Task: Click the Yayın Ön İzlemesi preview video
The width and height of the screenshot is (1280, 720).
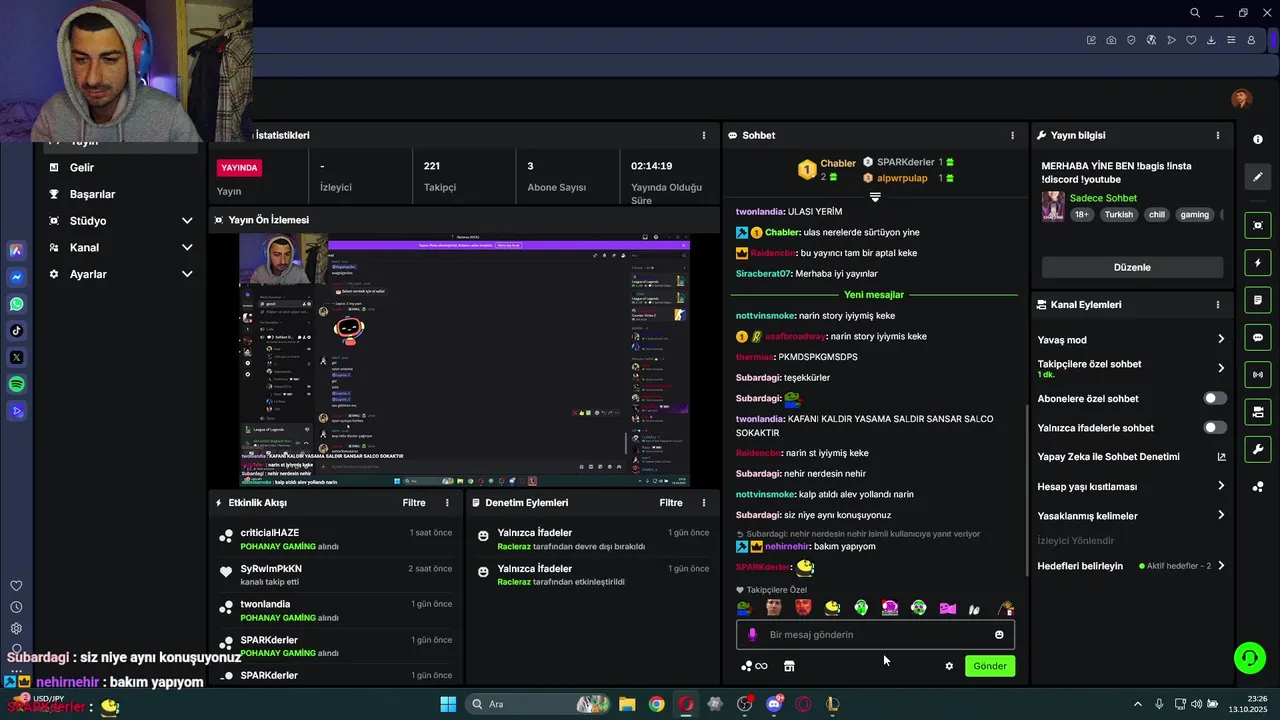Action: point(464,360)
